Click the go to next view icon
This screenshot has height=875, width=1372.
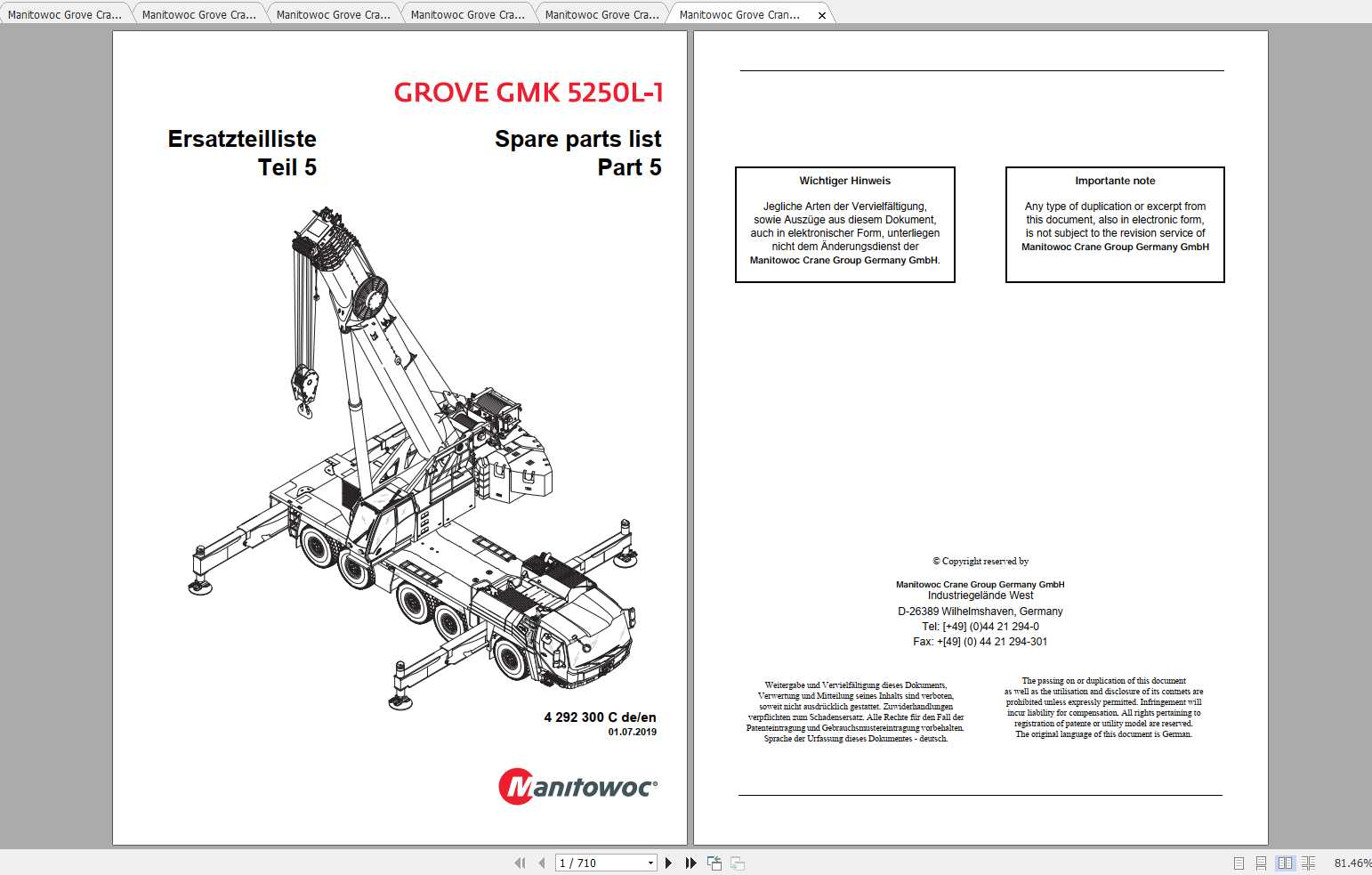tap(737, 863)
